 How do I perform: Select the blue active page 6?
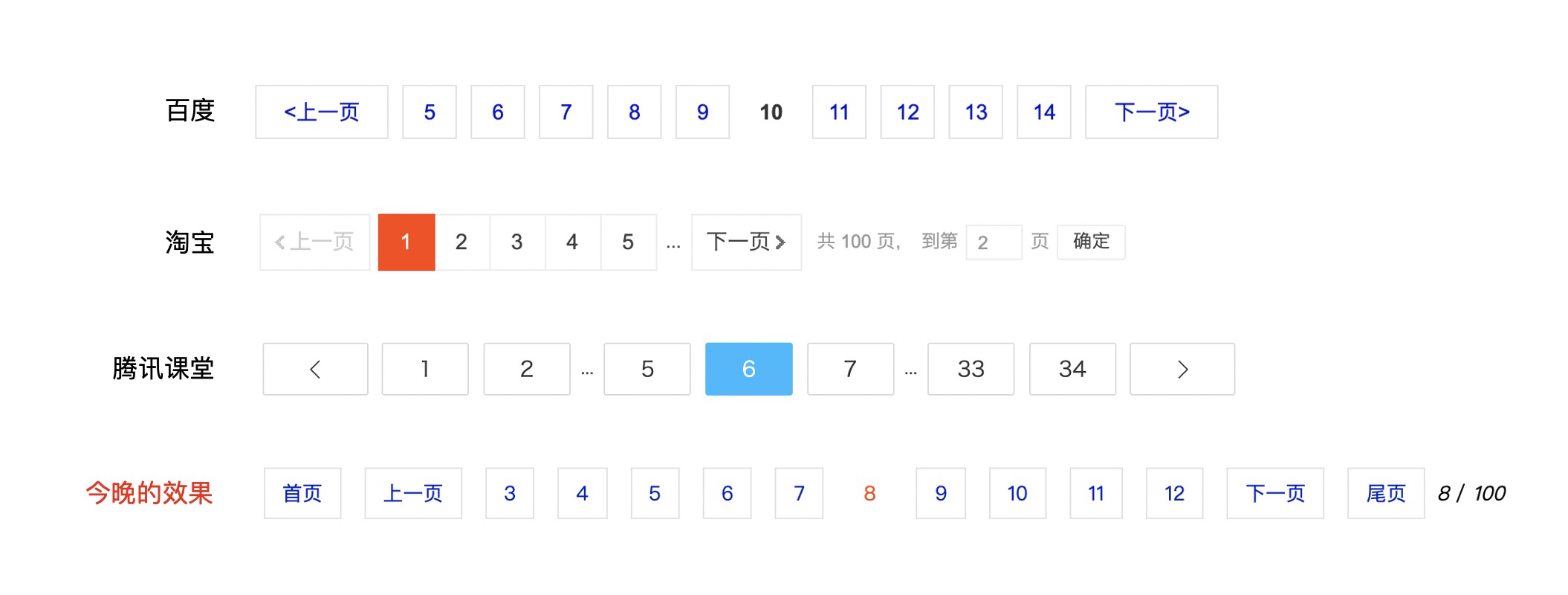coord(749,369)
